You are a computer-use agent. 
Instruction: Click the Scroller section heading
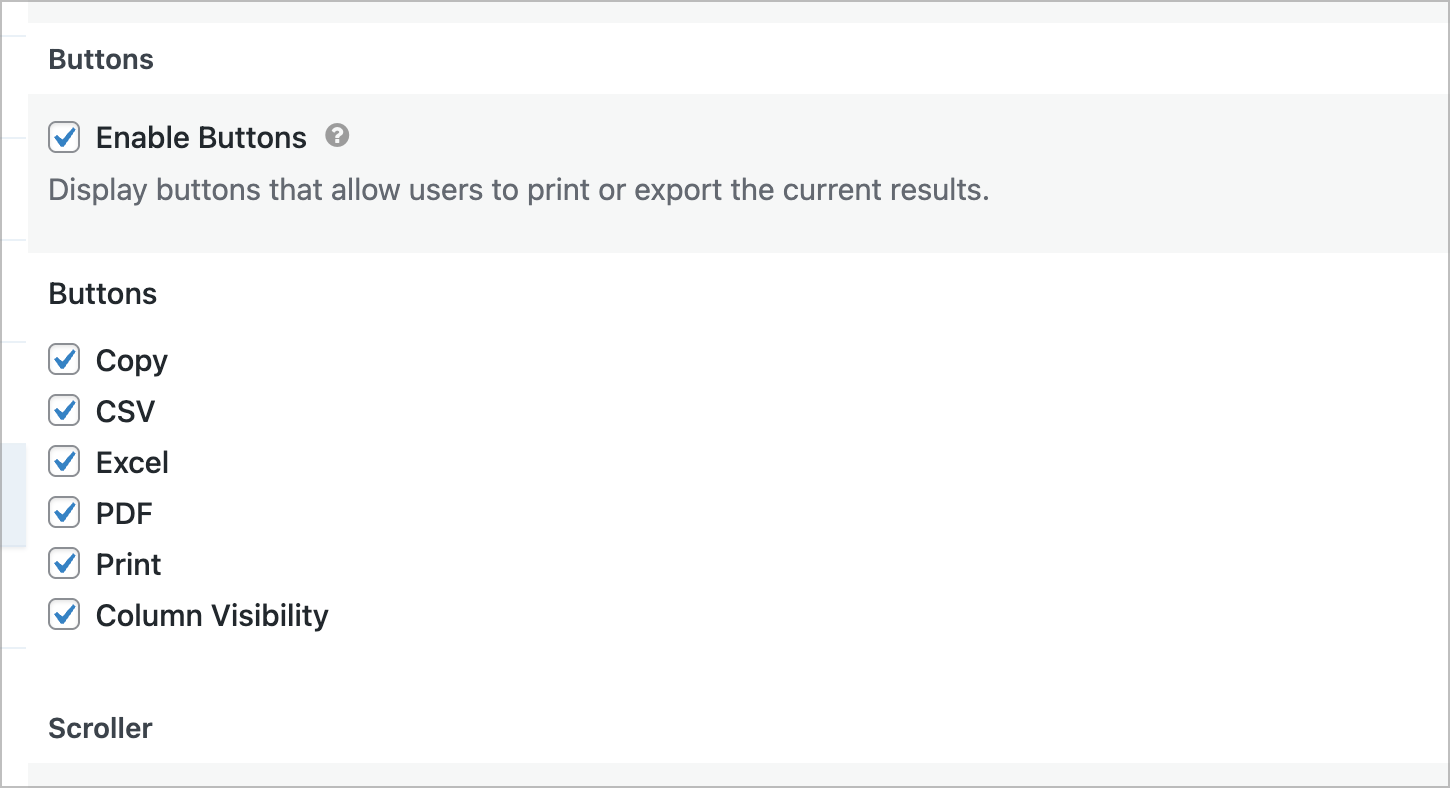pos(100,728)
